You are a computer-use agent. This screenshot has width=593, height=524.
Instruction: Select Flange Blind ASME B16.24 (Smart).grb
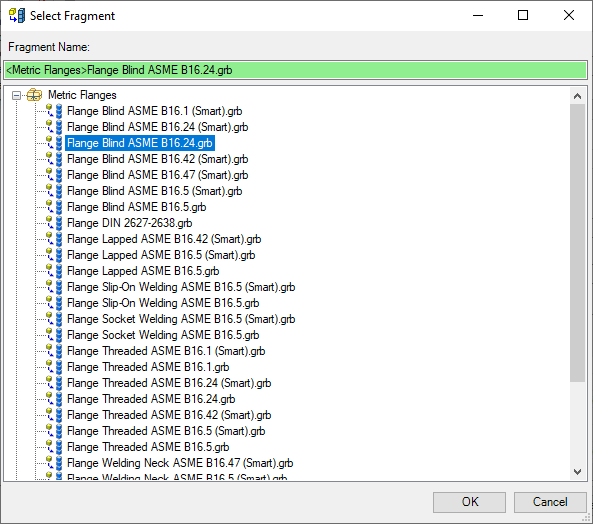157,127
